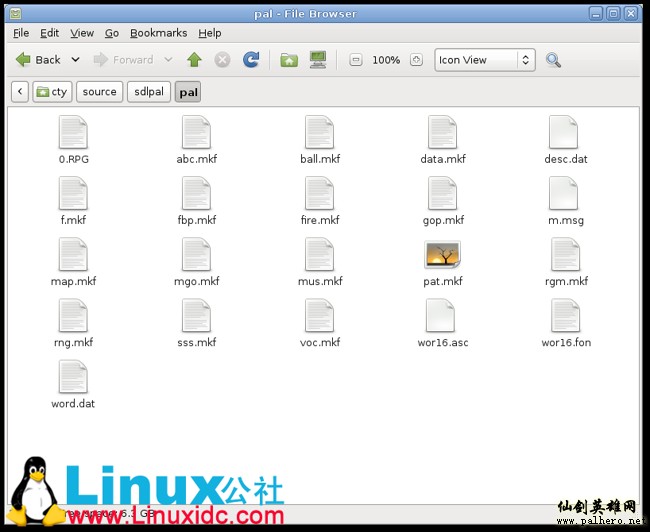650x532 pixels.
Task: Click the Up parent folder arrow icon
Action: 194,60
